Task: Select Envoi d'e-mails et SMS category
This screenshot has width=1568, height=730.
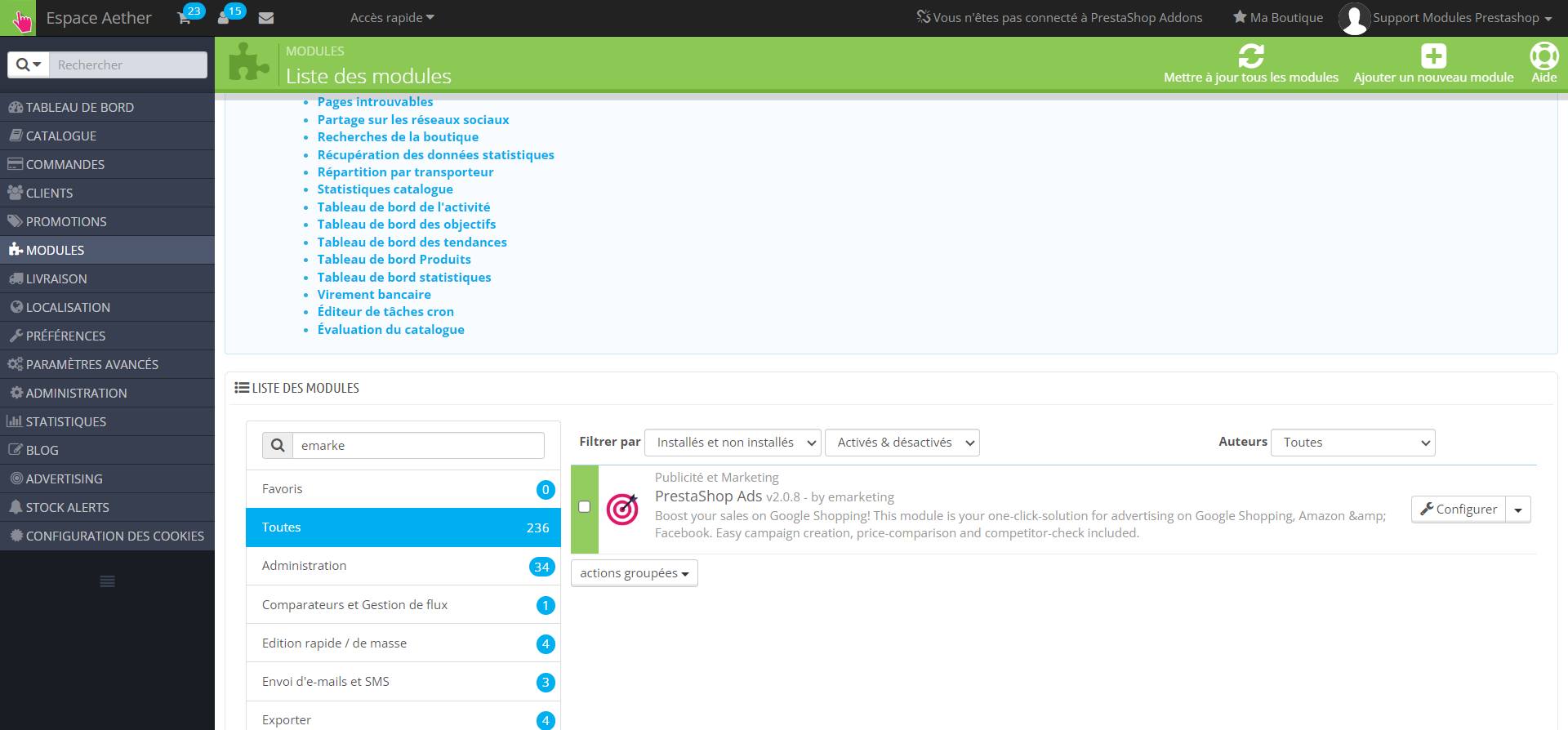Action: tap(403, 682)
